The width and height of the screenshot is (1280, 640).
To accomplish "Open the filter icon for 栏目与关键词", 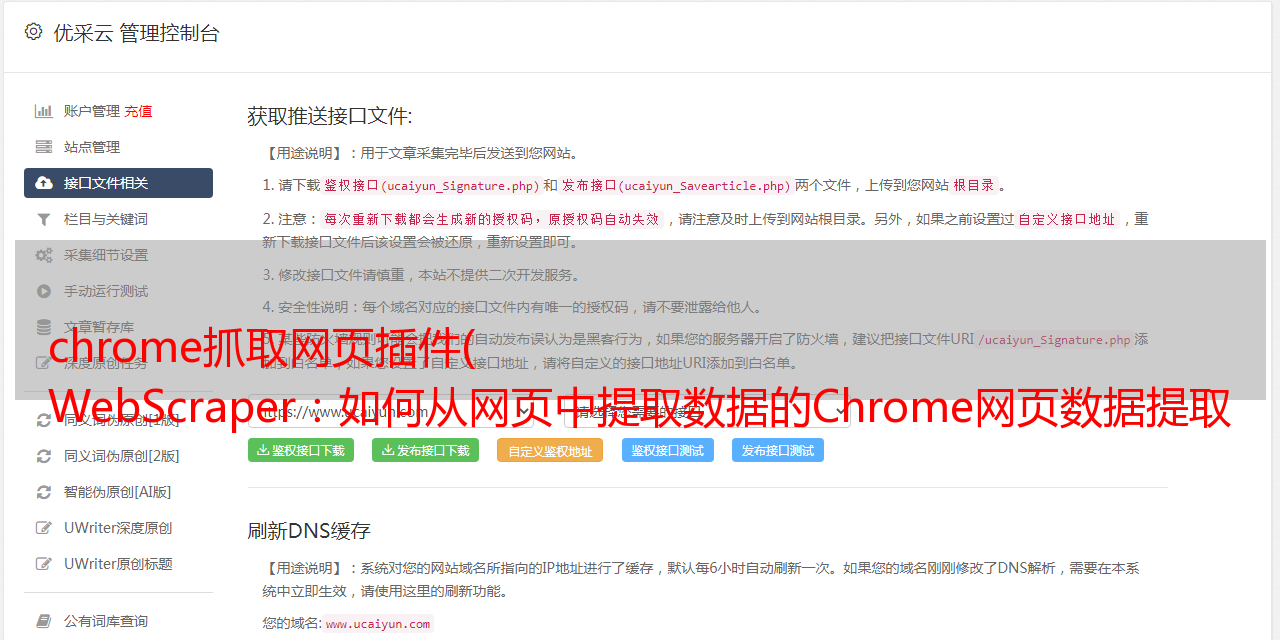I will pyautogui.click(x=44, y=219).
